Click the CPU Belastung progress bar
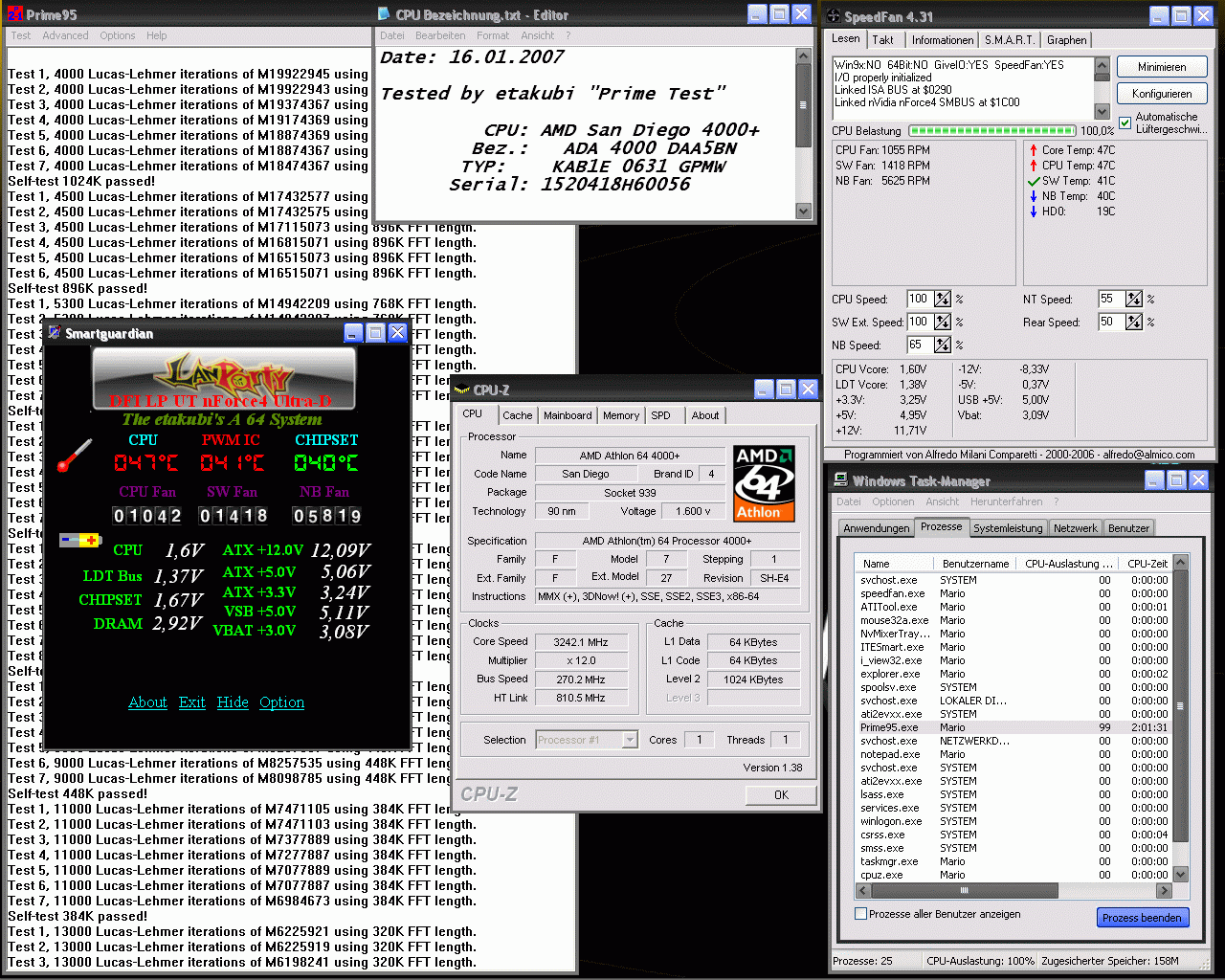 pos(991,130)
